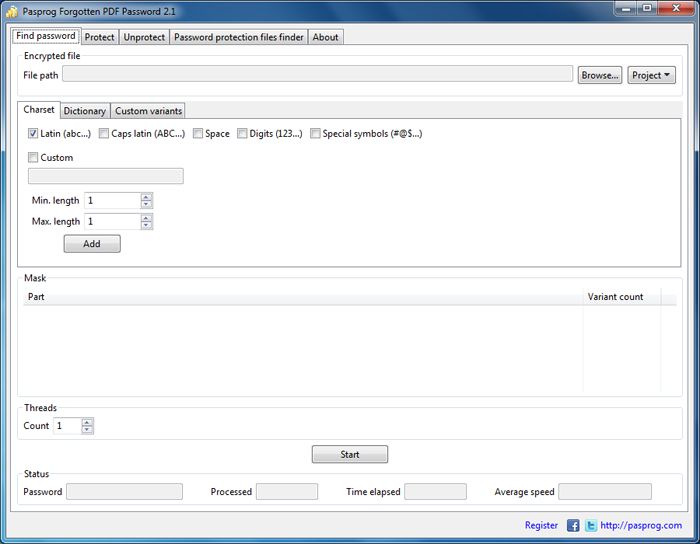Decrease Threads Count with down arrow
The width and height of the screenshot is (700, 544).
(x=88, y=429)
